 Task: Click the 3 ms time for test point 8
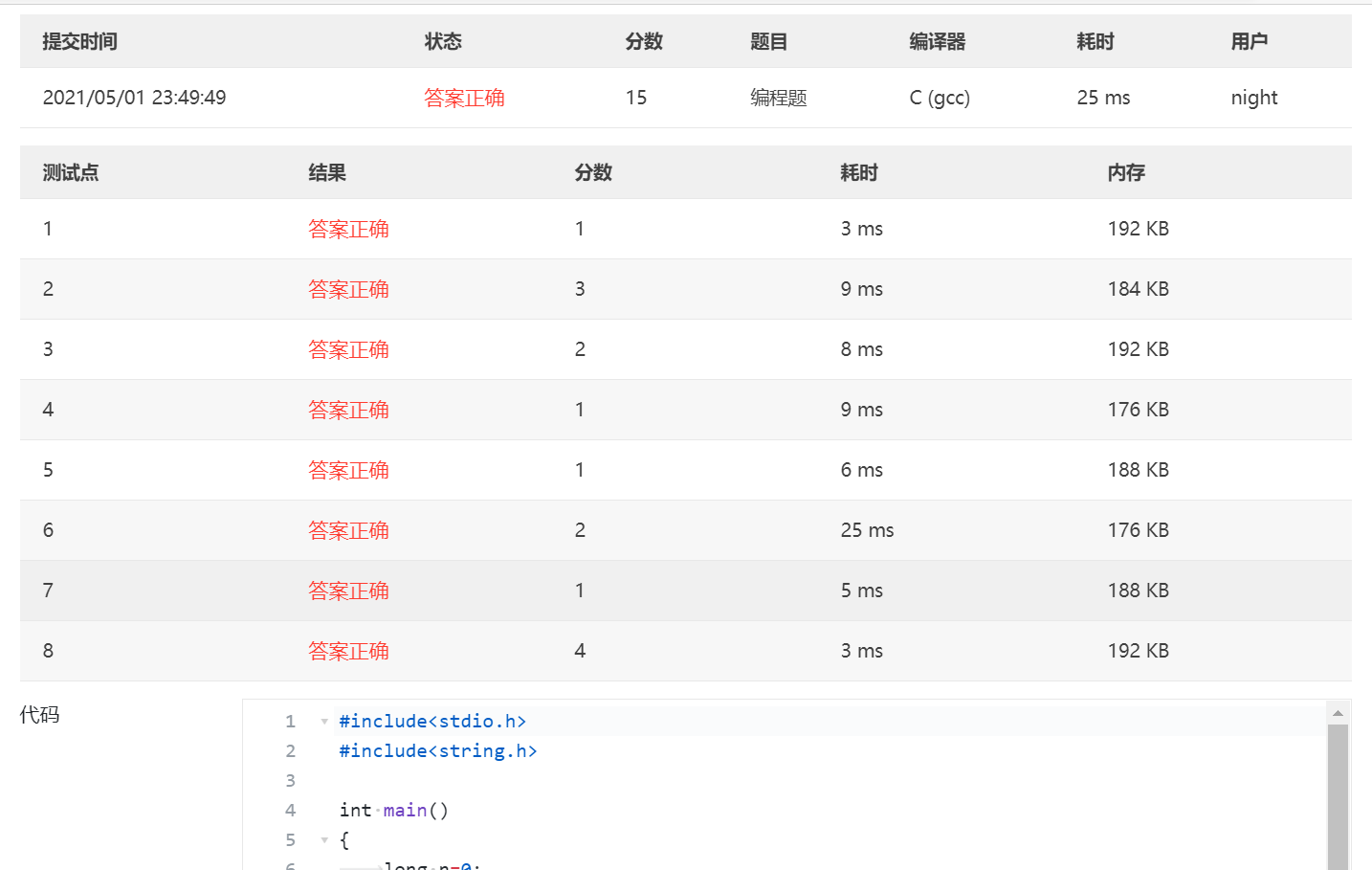pos(862,651)
